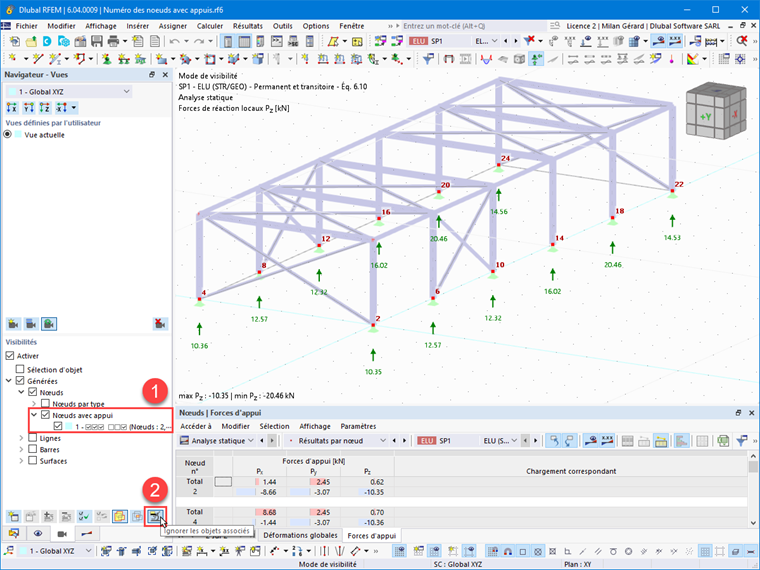This screenshot has width=760, height=570.
Task: Toggle the tables panel display icon
Action: 244,41
